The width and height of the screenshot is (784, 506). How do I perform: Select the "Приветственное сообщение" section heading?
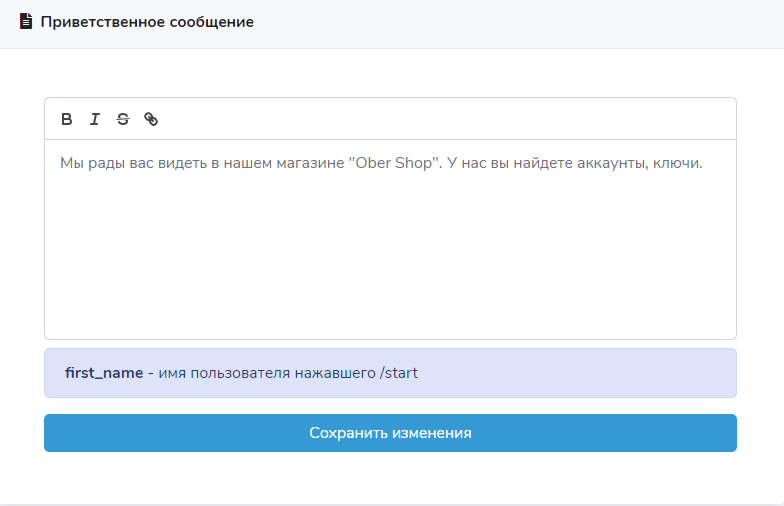click(x=147, y=22)
